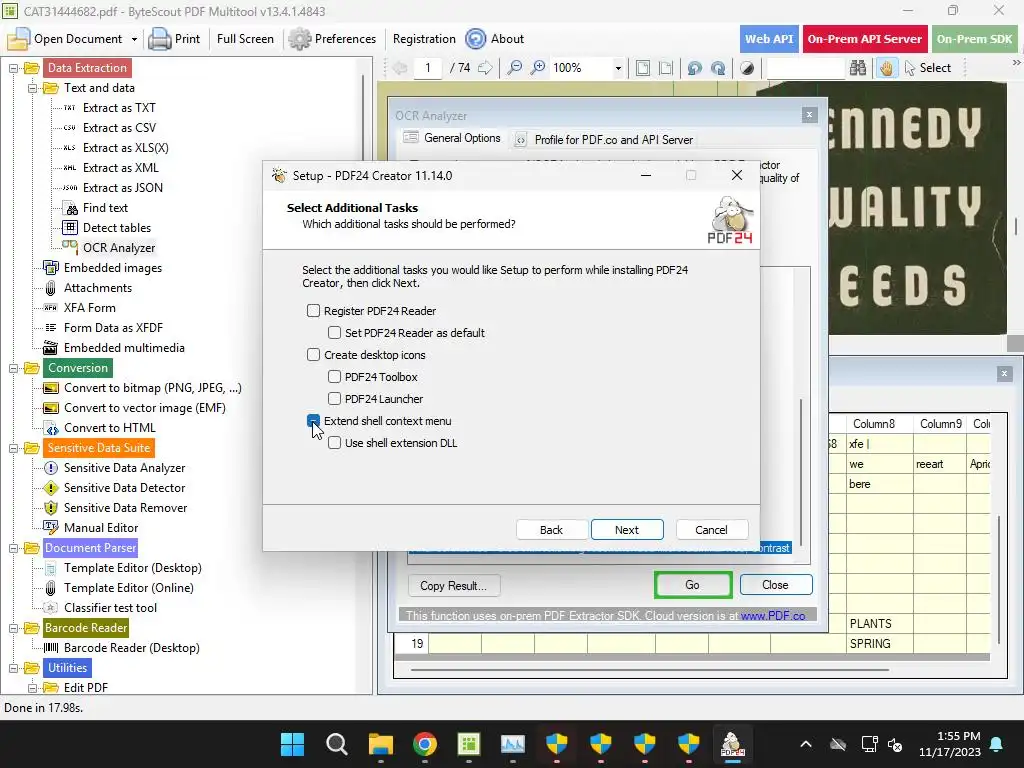The height and width of the screenshot is (768, 1024).
Task: Toggle the invert colors contrast icon
Action: (747, 68)
